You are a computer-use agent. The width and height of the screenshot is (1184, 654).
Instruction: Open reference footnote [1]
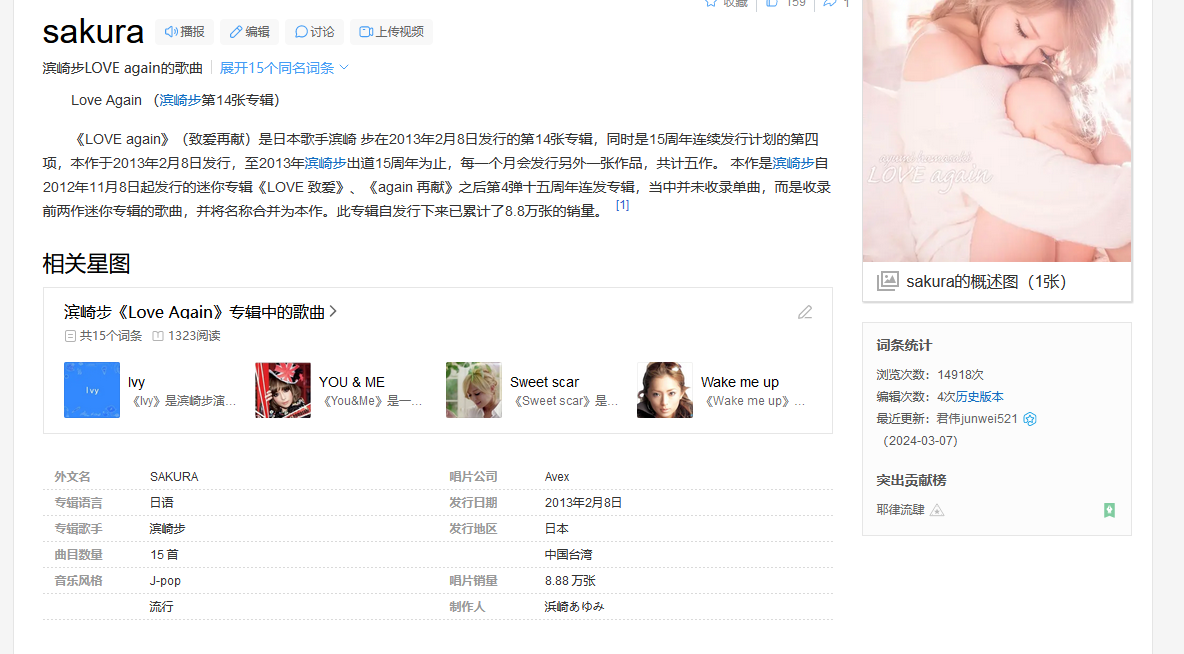click(x=622, y=205)
